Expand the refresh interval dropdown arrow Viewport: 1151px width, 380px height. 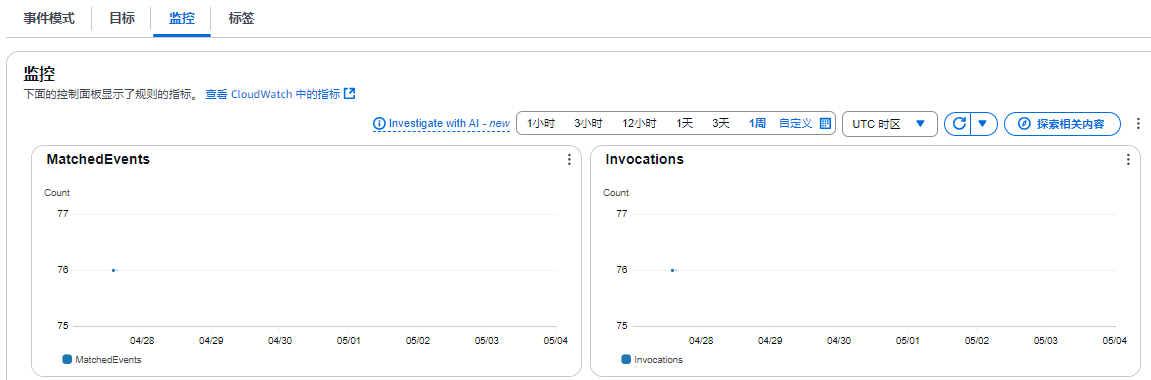984,123
